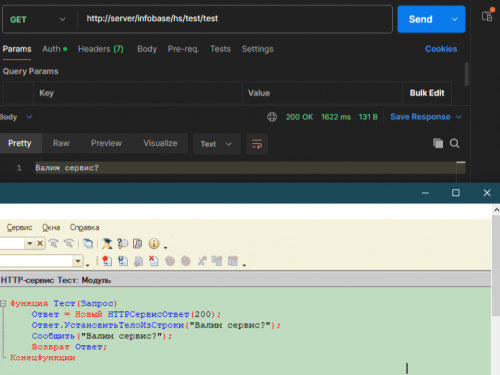The width and height of the screenshot is (500, 375).
Task: Click the disable breakpoint gray icon
Action: 138,261
